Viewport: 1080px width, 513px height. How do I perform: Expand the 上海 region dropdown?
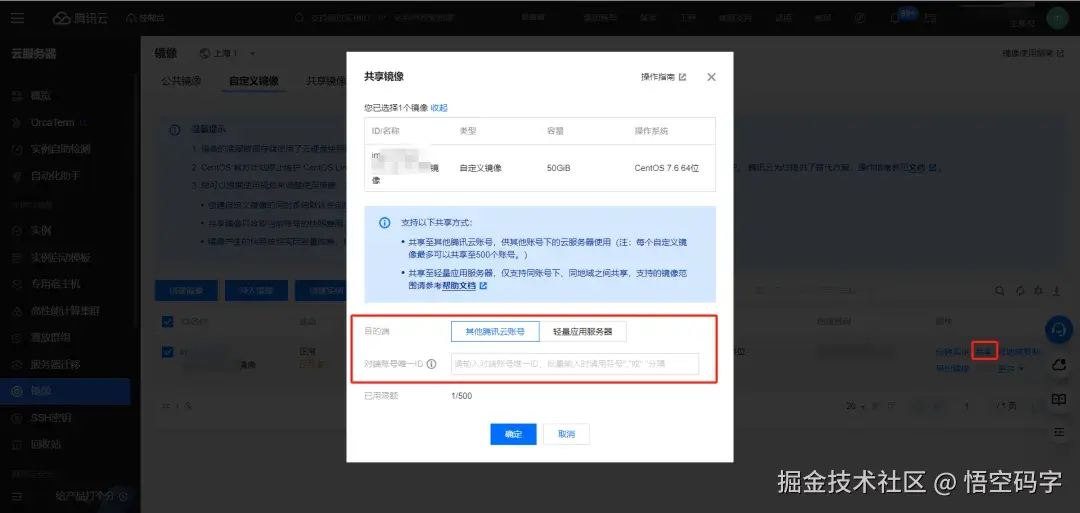227,53
